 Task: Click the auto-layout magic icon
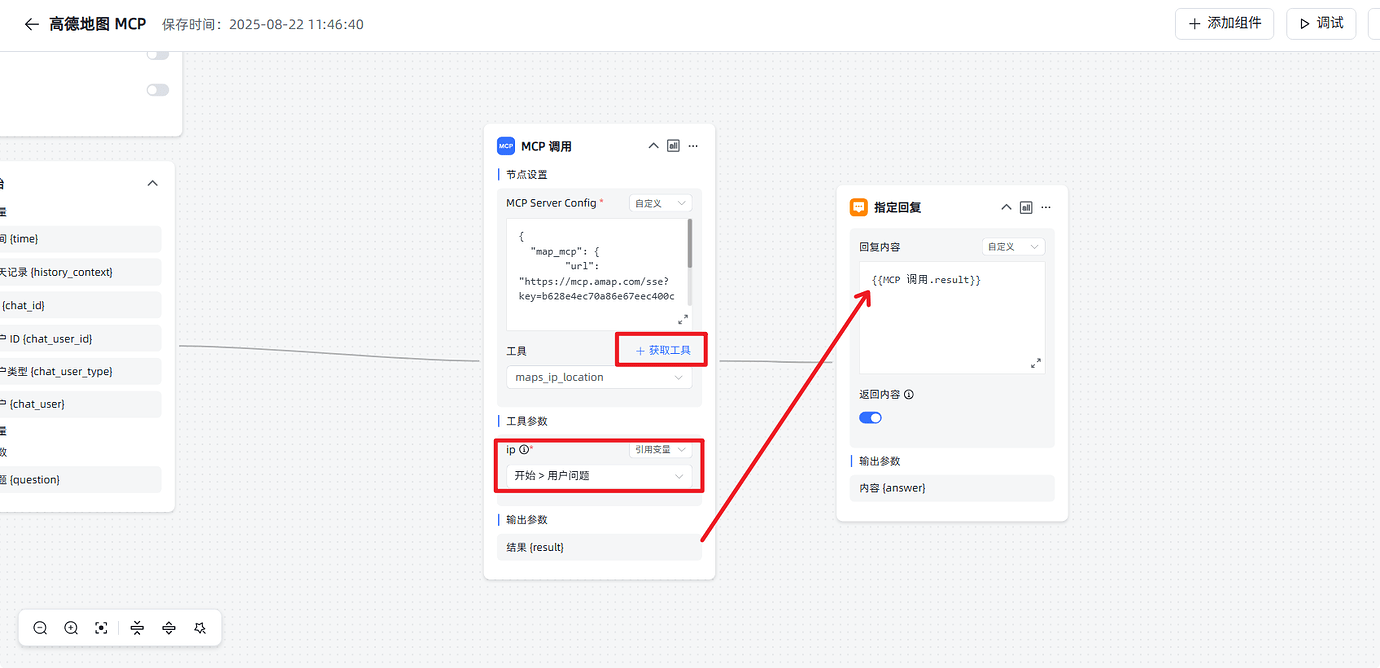click(x=200, y=628)
